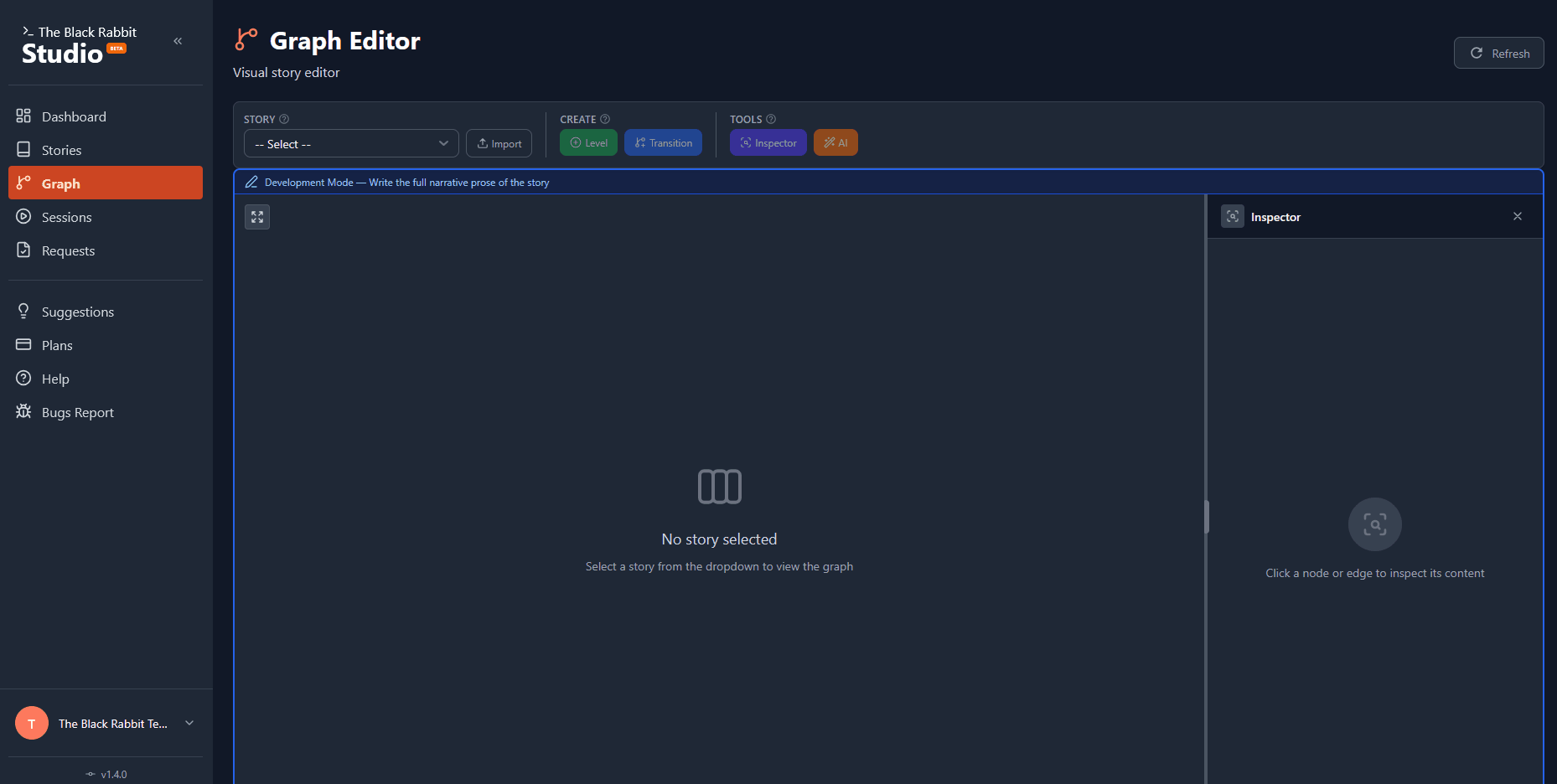
Task: Open Bugs Report in the sidebar
Action: [x=106, y=412]
